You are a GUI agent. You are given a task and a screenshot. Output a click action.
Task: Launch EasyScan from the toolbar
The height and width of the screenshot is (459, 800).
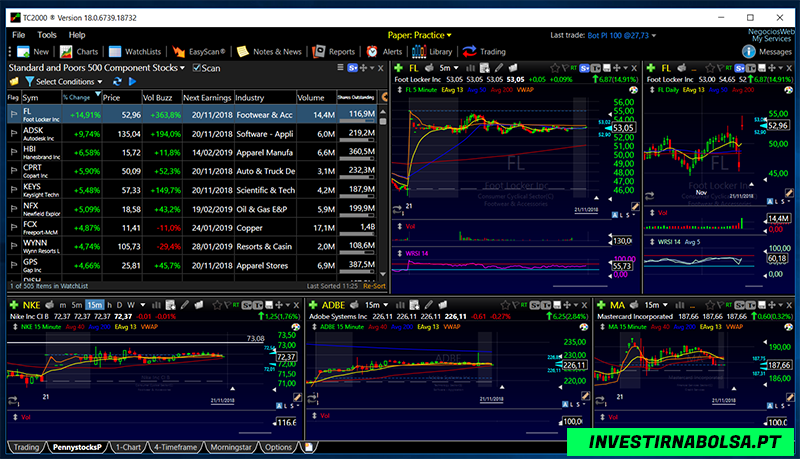[x=198, y=52]
